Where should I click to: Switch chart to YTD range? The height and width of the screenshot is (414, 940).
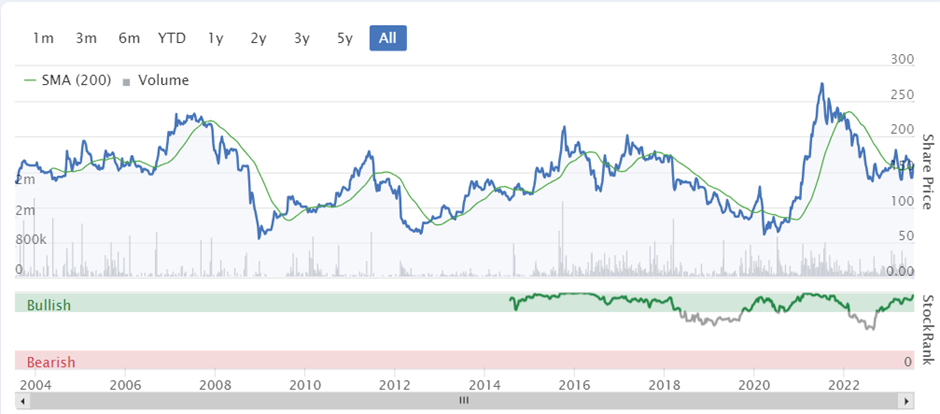click(x=172, y=38)
